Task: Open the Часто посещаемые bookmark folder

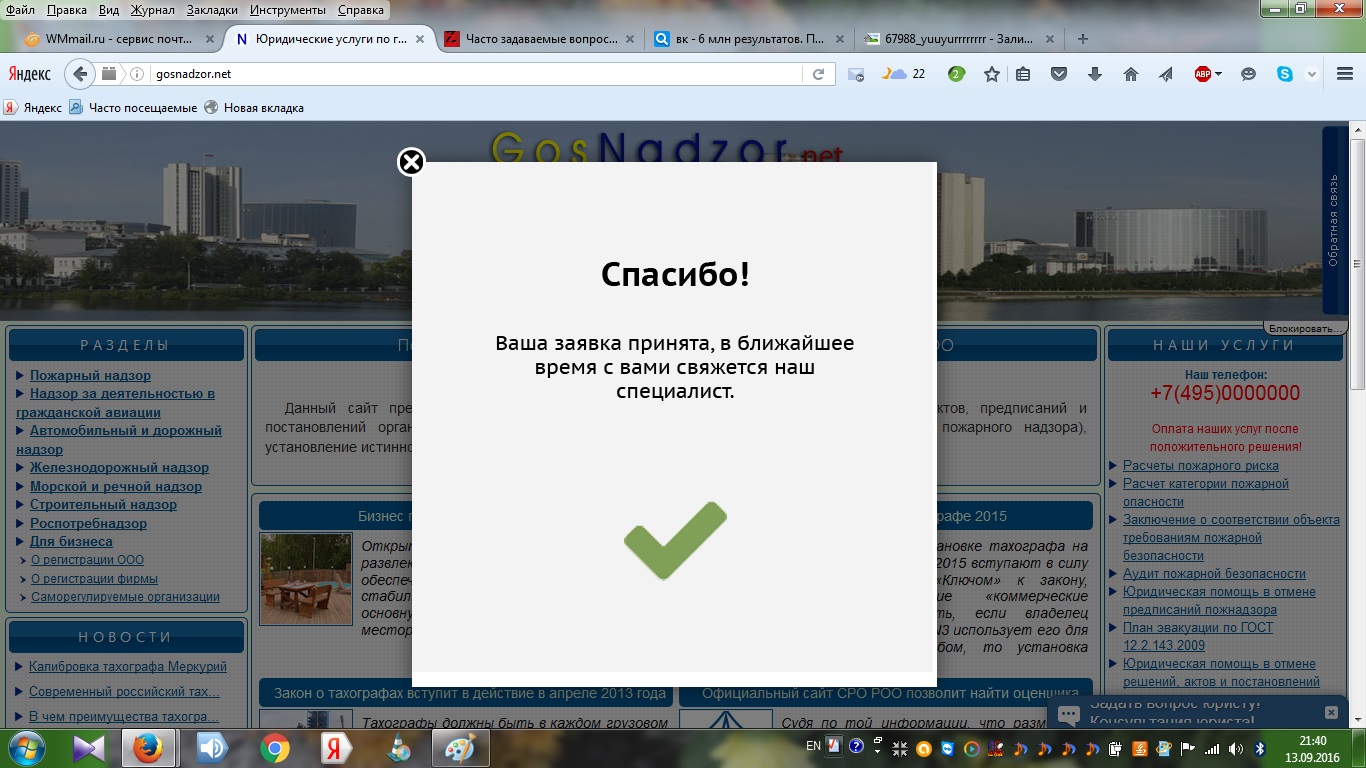Action: pos(133,107)
